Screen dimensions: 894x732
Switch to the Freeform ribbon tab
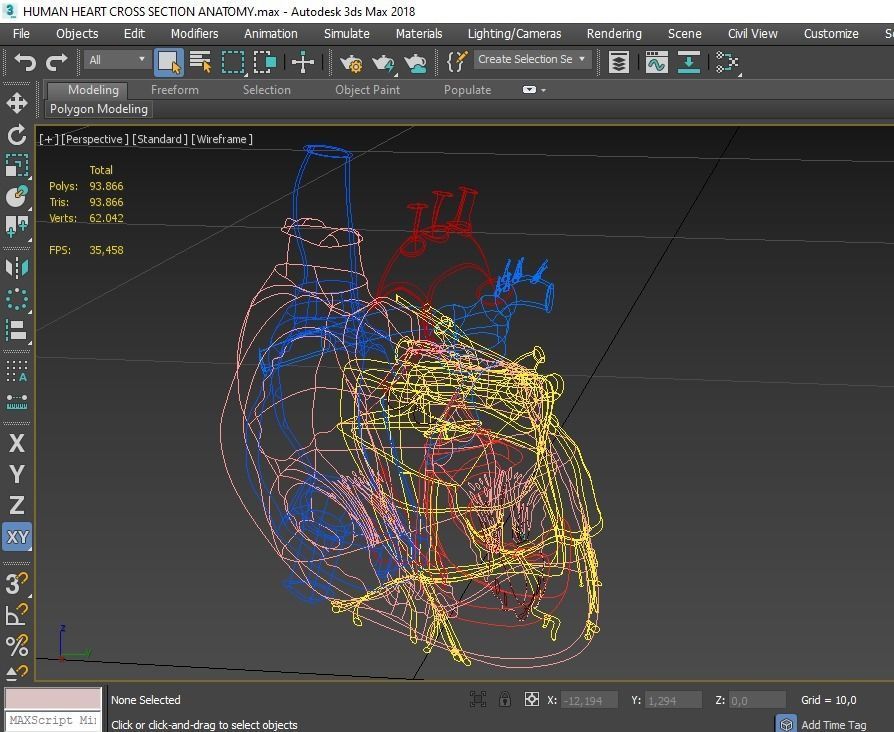tap(174, 90)
